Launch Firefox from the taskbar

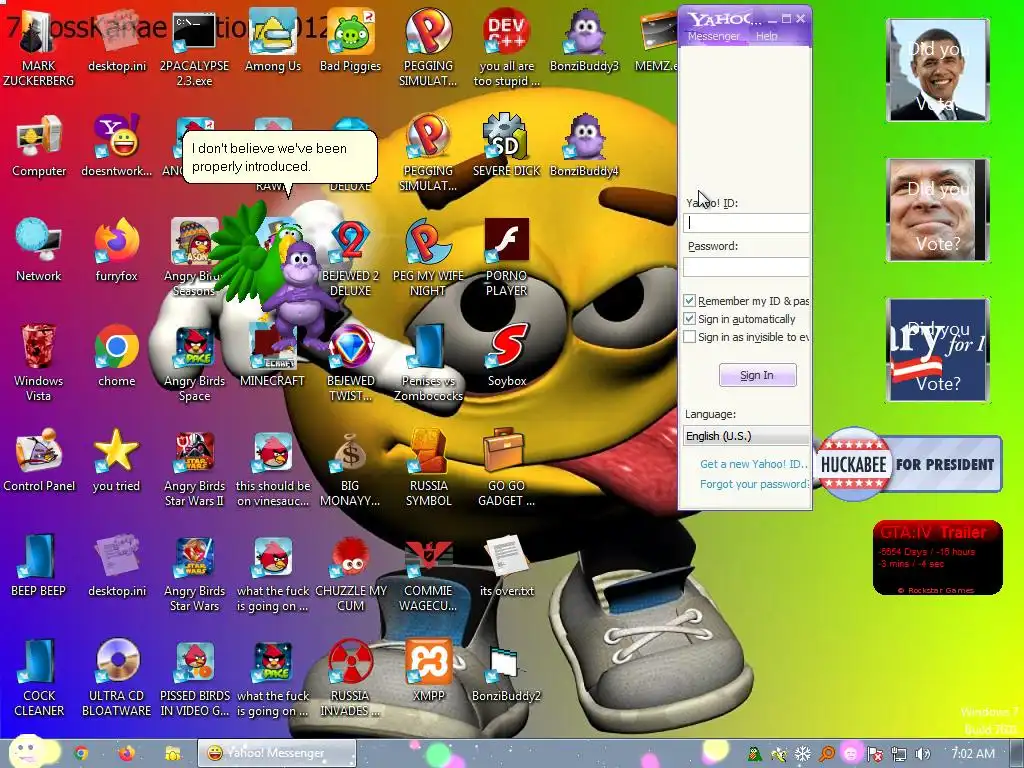click(x=127, y=754)
